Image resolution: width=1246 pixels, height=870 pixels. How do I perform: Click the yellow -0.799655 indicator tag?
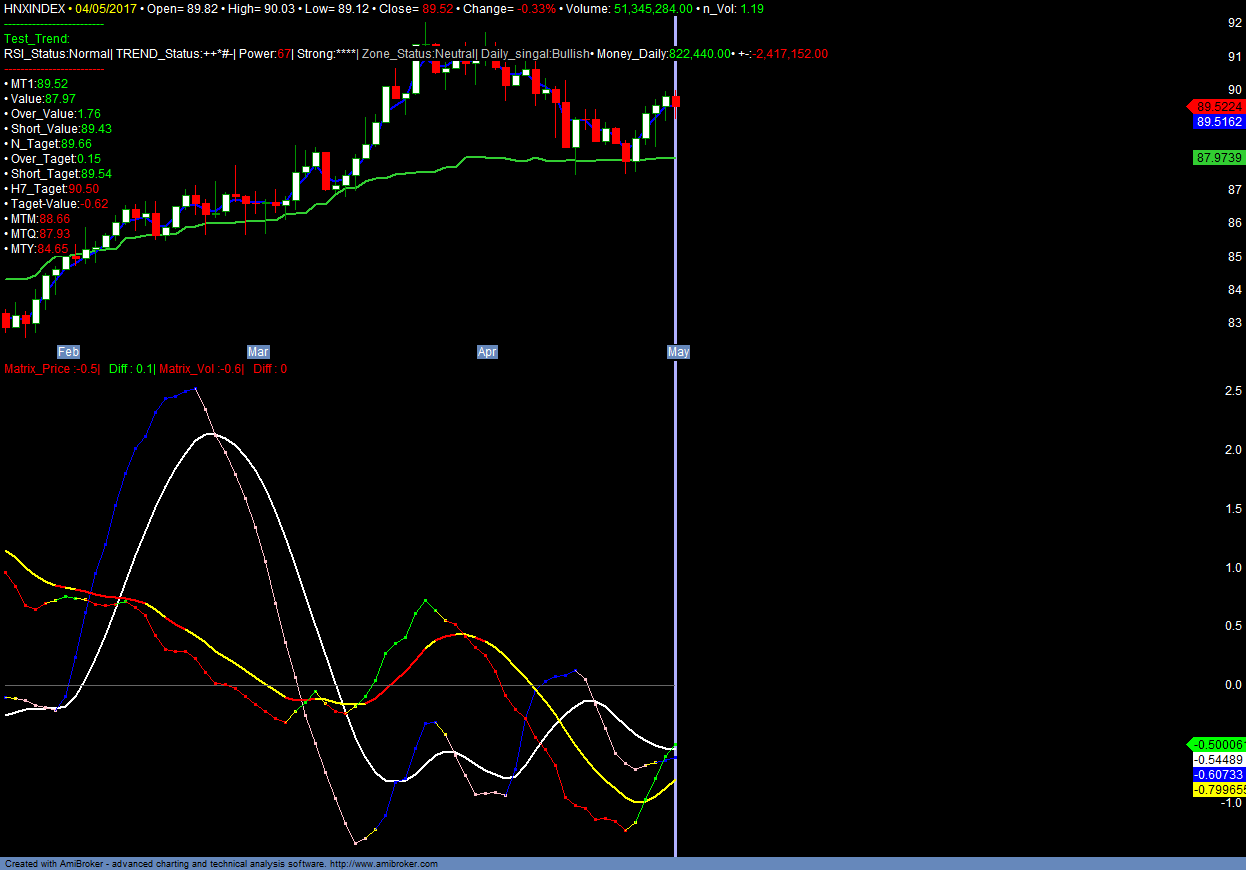coord(1218,790)
